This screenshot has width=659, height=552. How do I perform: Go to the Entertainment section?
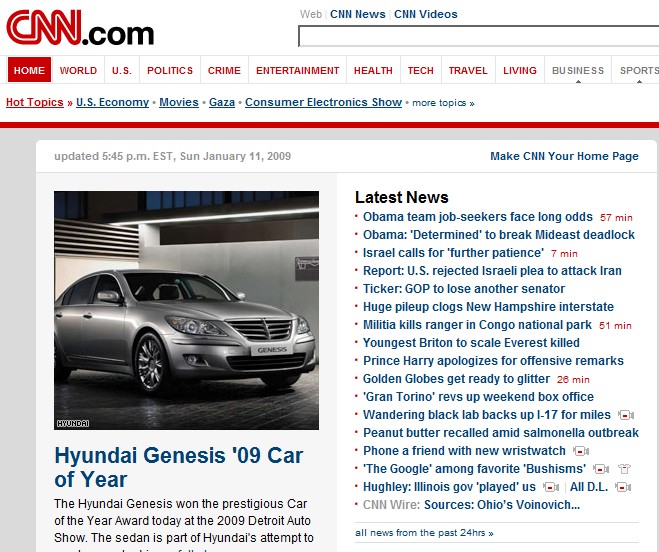click(x=298, y=70)
